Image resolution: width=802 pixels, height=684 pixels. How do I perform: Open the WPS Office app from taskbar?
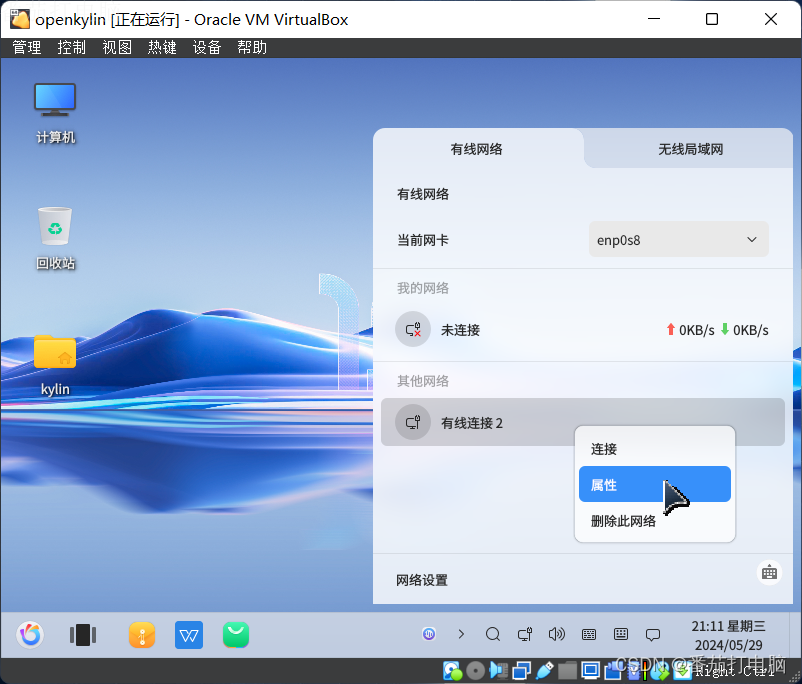click(188, 634)
